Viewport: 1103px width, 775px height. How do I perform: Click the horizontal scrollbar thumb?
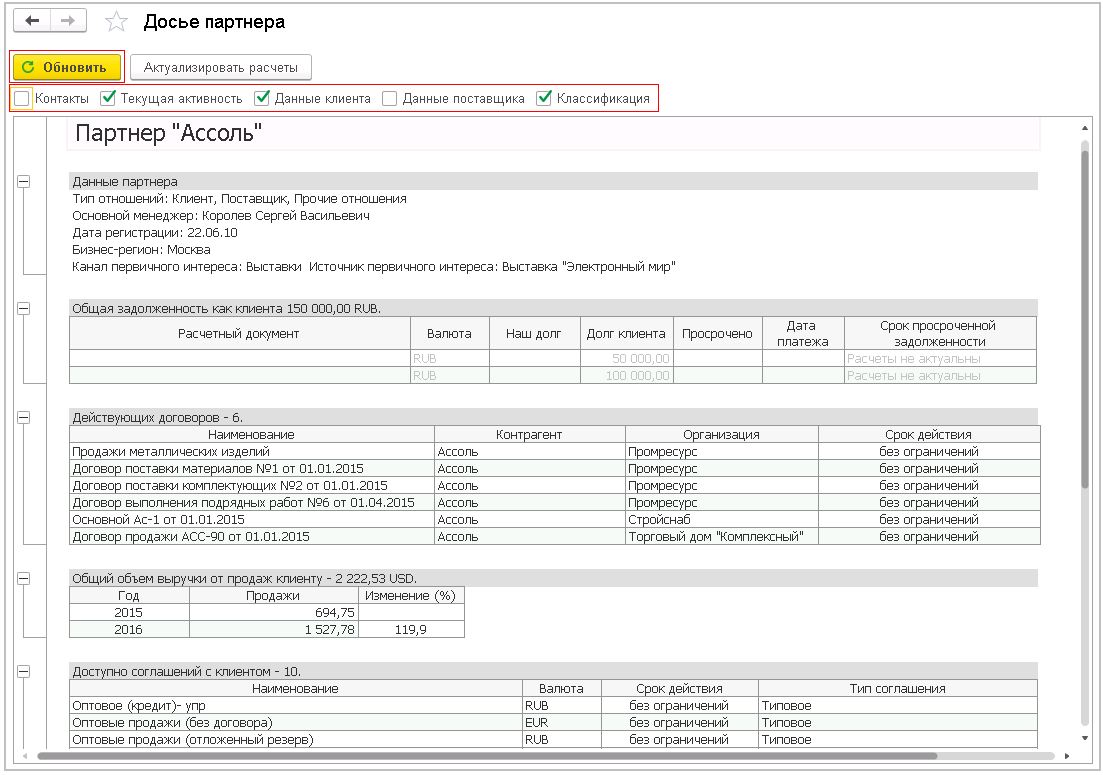(x=487, y=756)
